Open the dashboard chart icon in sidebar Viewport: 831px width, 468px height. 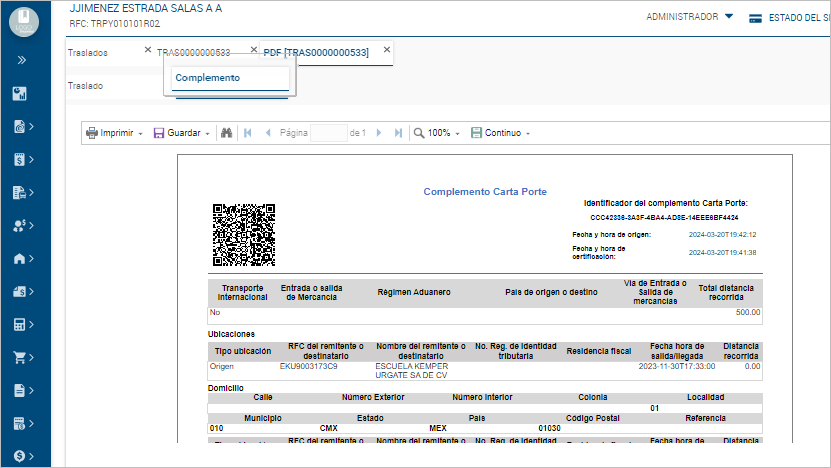(19, 94)
